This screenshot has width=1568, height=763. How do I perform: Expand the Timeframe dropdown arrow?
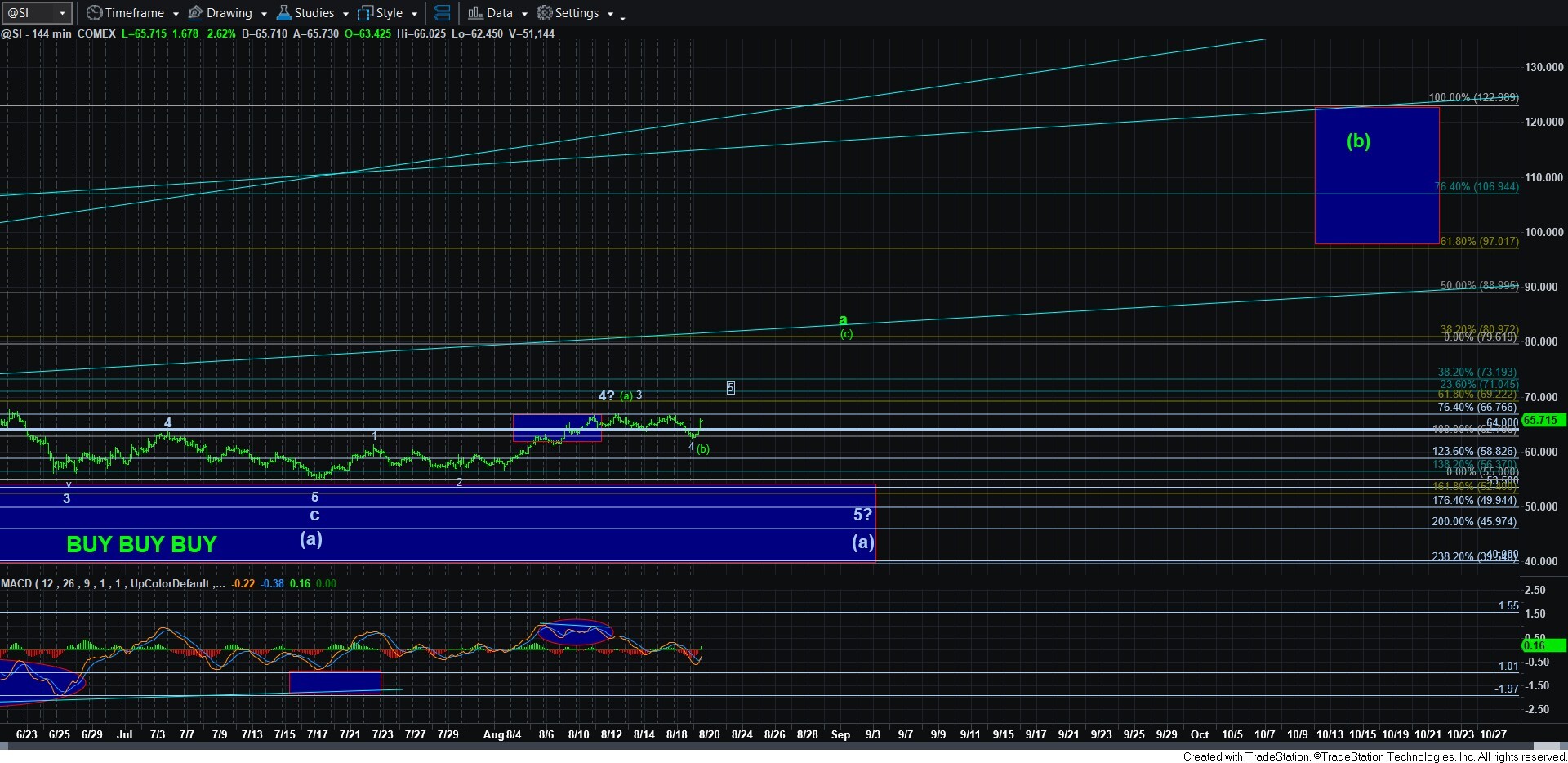[x=176, y=14]
